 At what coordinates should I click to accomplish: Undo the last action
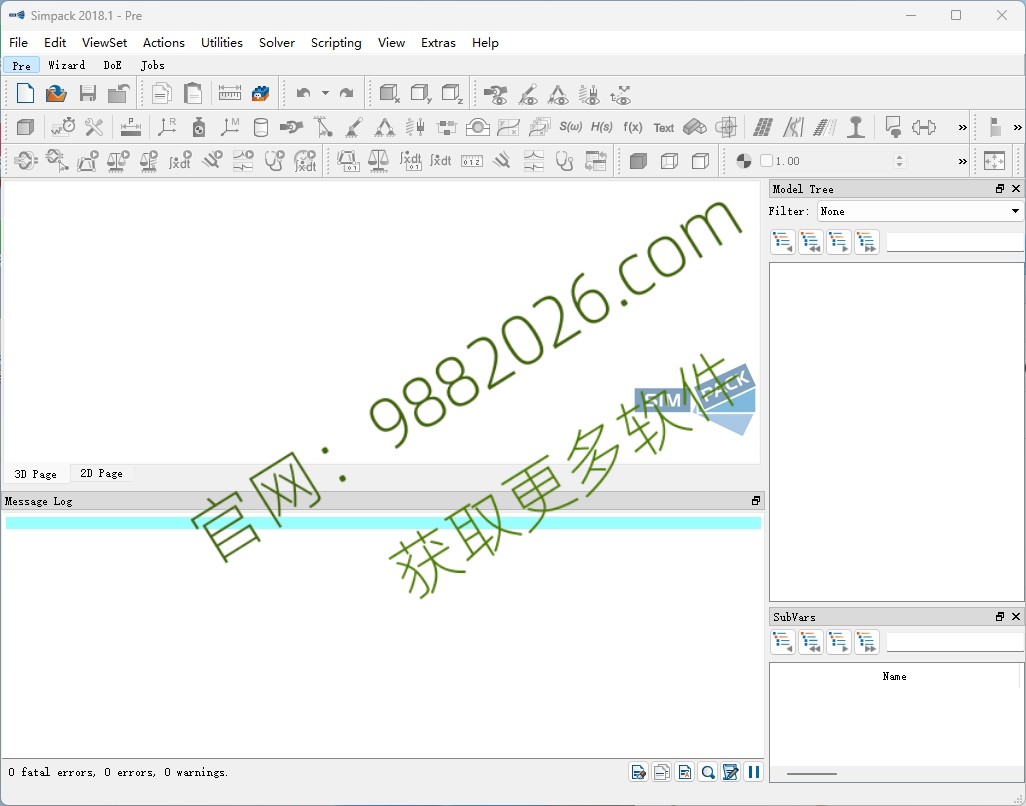(x=303, y=94)
